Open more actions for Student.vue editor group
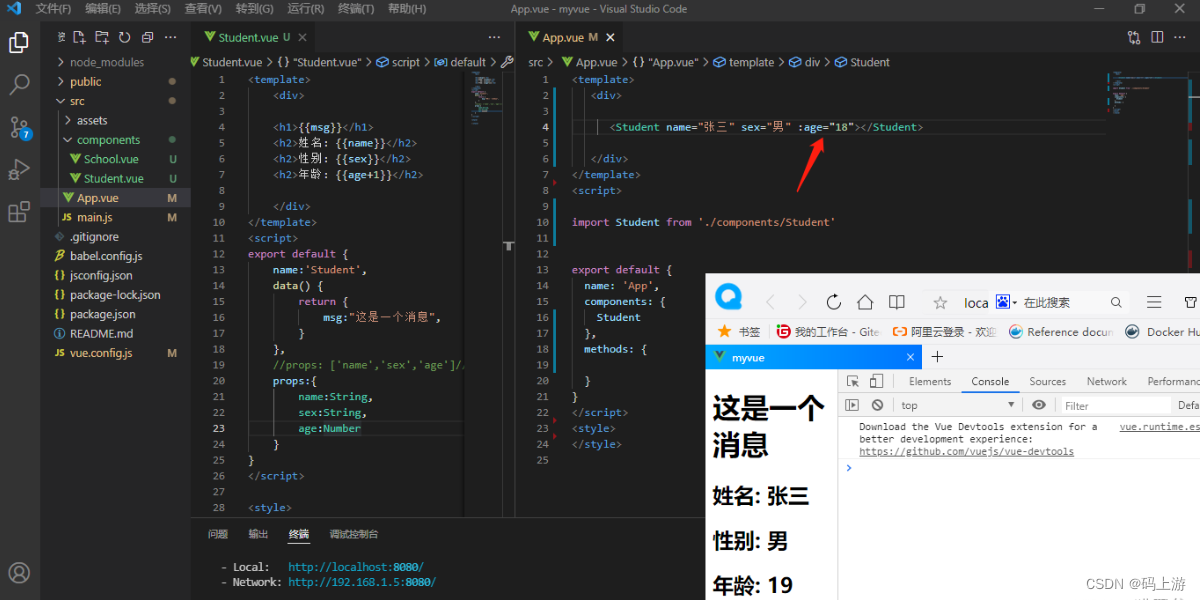The height and width of the screenshot is (600, 1201). pos(494,37)
